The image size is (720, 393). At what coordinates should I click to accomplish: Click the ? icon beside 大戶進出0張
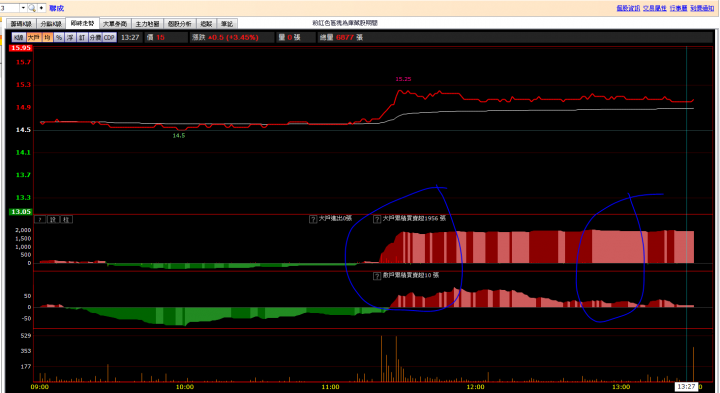313,219
